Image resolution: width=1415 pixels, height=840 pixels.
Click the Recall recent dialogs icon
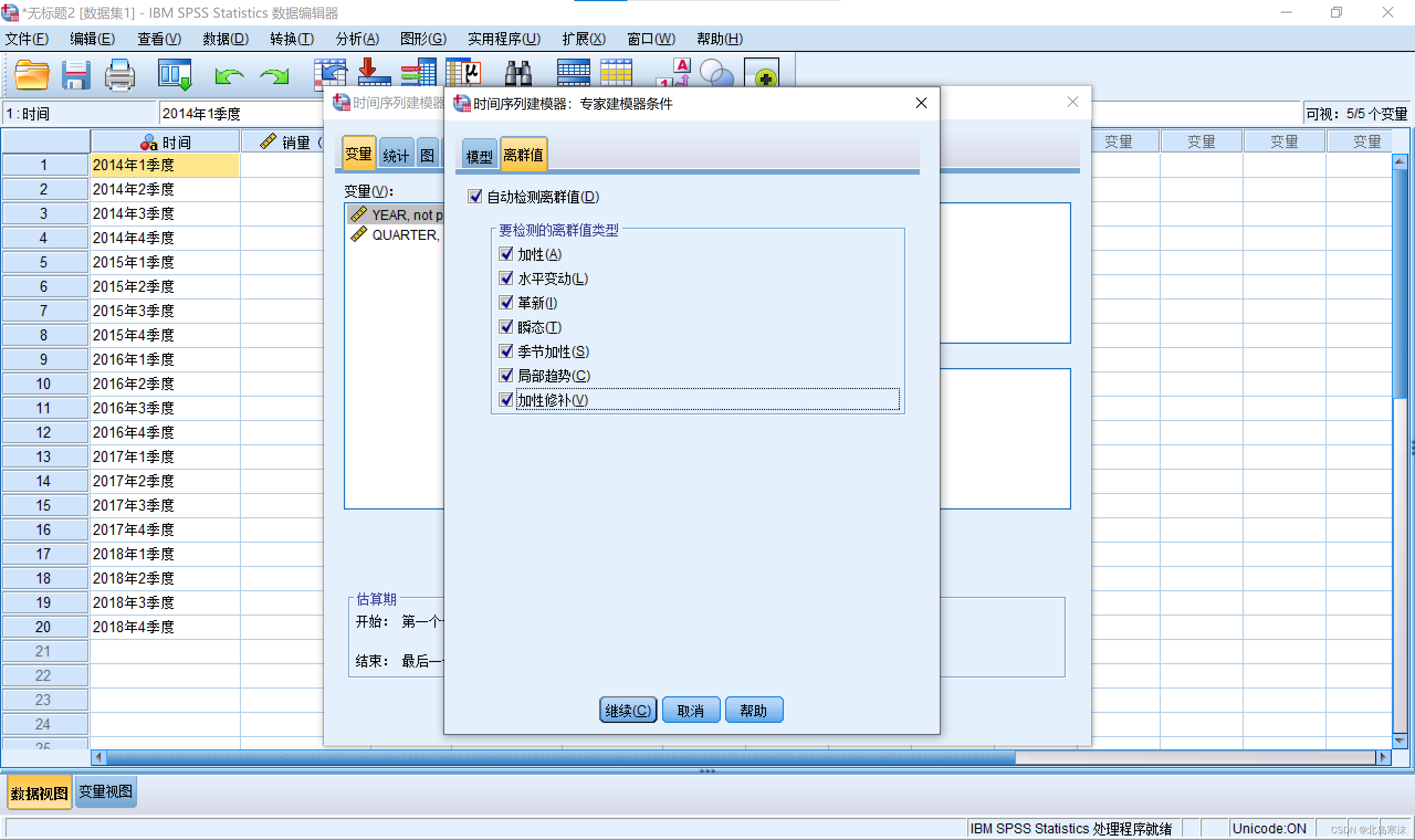tap(174, 74)
